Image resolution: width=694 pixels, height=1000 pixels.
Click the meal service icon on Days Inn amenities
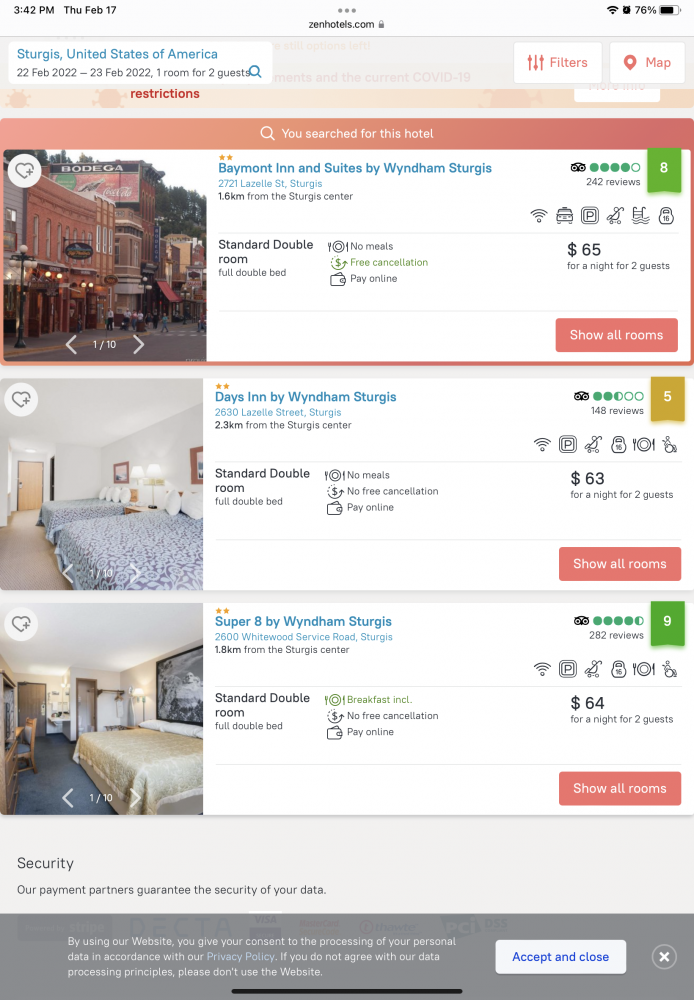(644, 445)
